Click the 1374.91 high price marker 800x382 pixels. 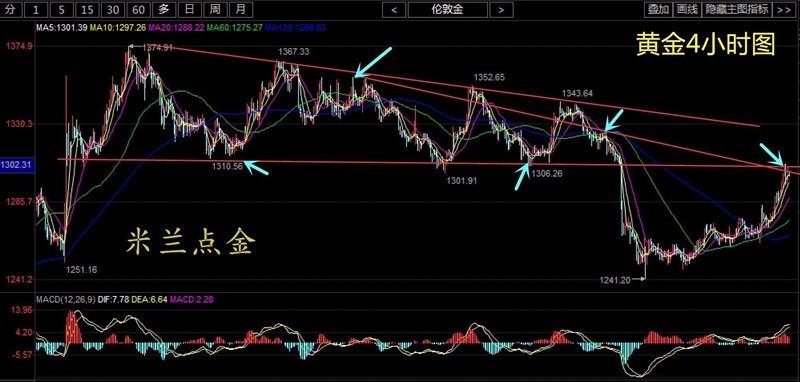click(157, 47)
